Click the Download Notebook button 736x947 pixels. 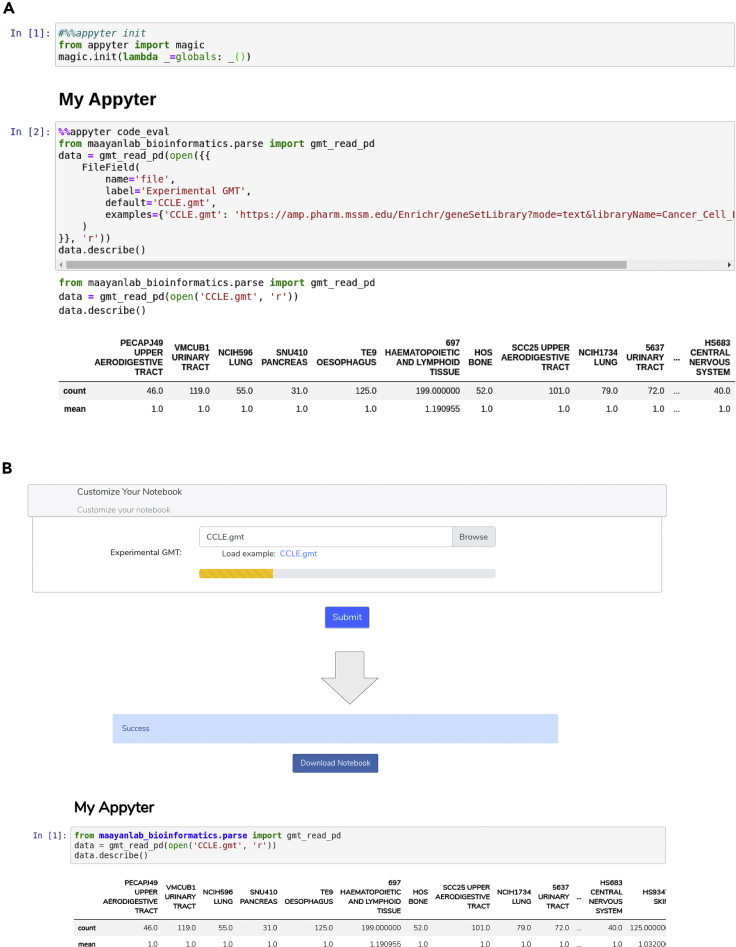tap(335, 763)
